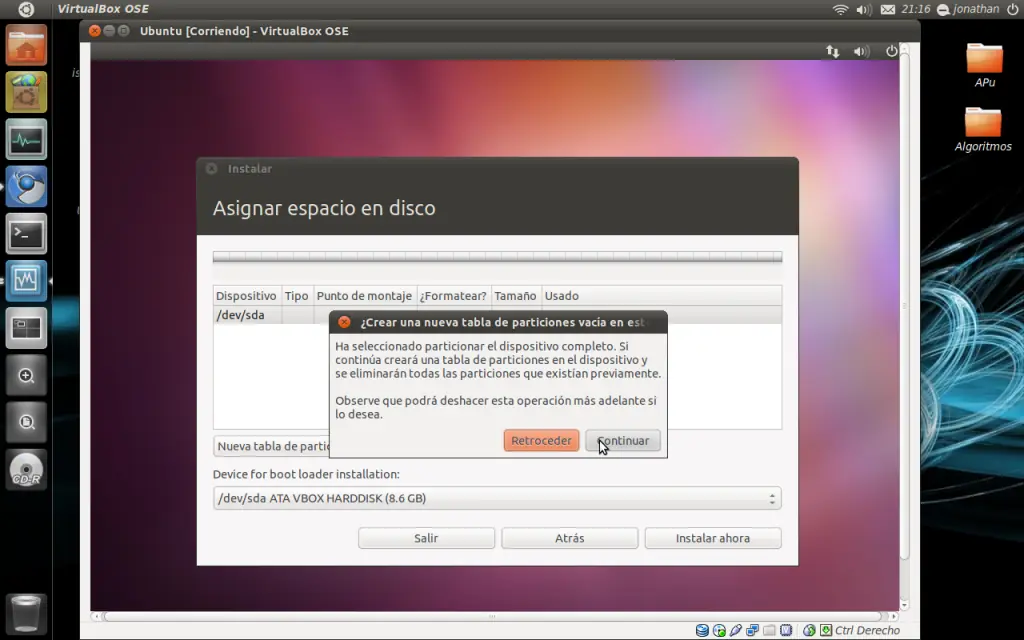Viewport: 1024px width, 640px height.
Task: Open the jonathan user menu
Action: point(968,9)
